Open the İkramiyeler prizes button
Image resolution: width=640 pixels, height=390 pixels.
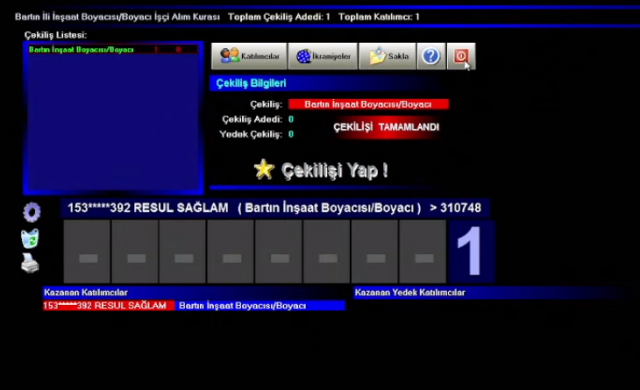(x=322, y=56)
